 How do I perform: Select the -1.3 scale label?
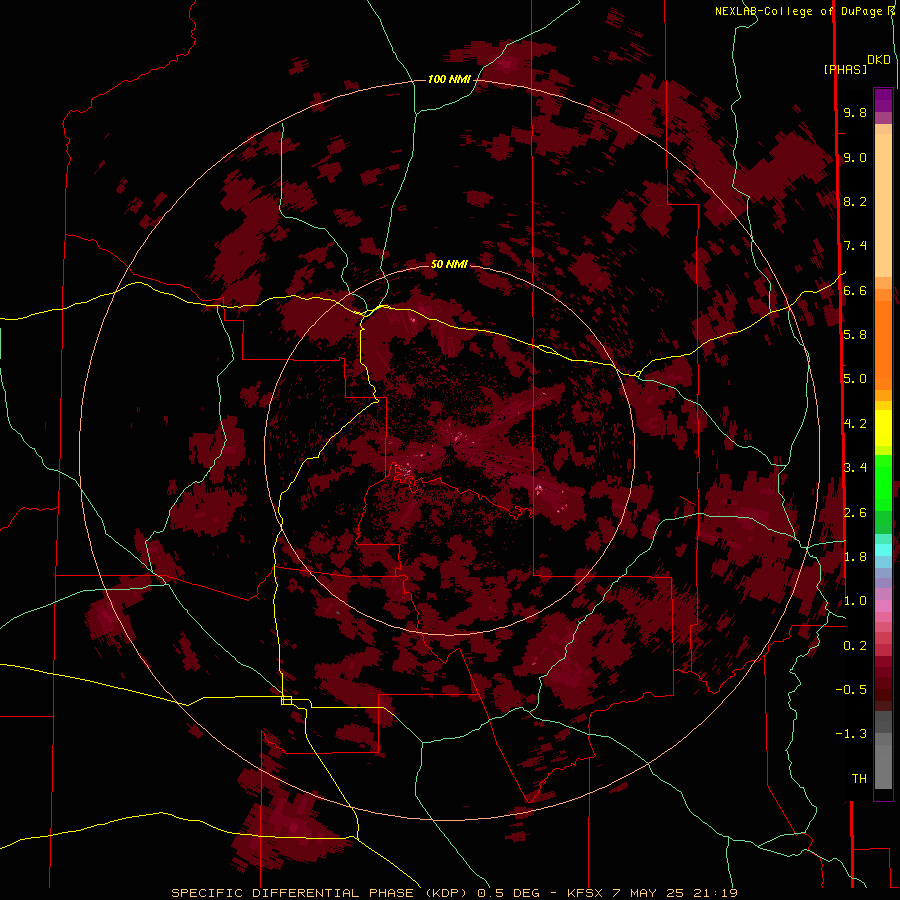(x=851, y=734)
